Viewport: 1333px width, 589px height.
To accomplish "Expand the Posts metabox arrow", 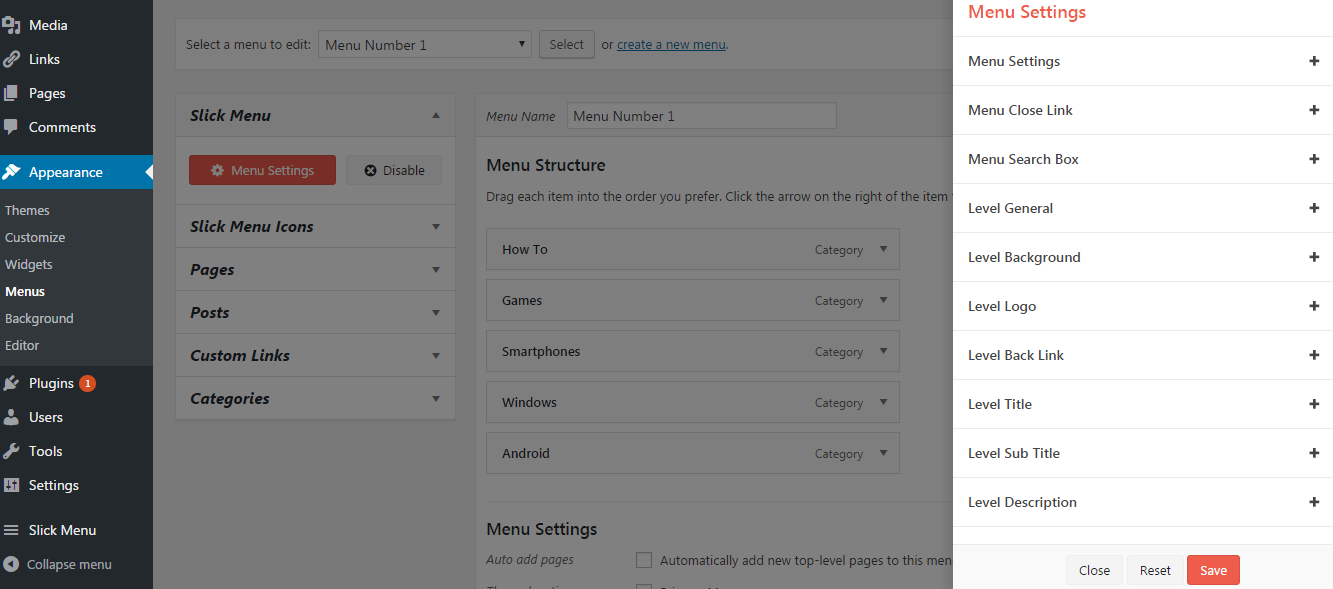I will [436, 312].
